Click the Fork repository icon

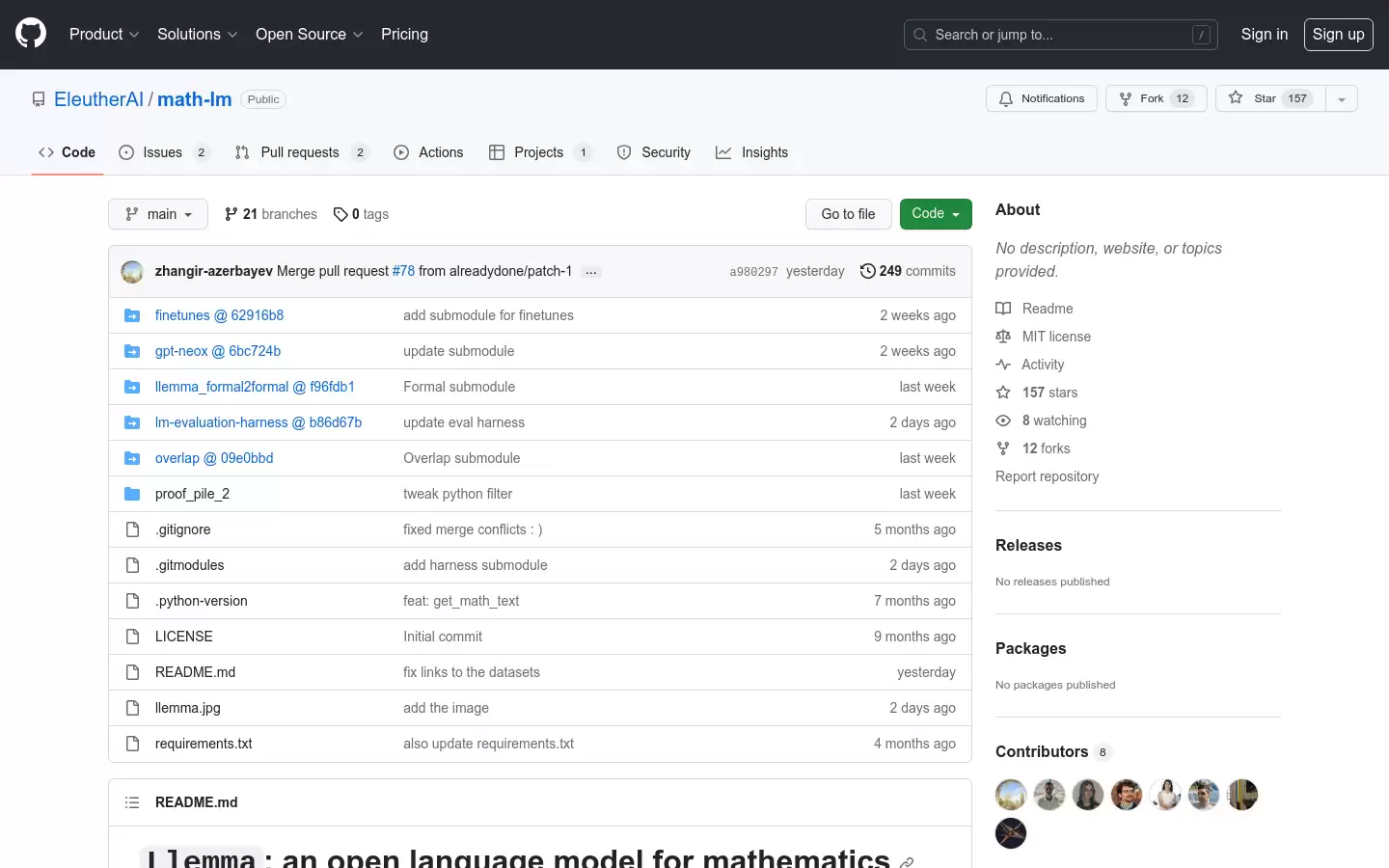[x=1126, y=98]
